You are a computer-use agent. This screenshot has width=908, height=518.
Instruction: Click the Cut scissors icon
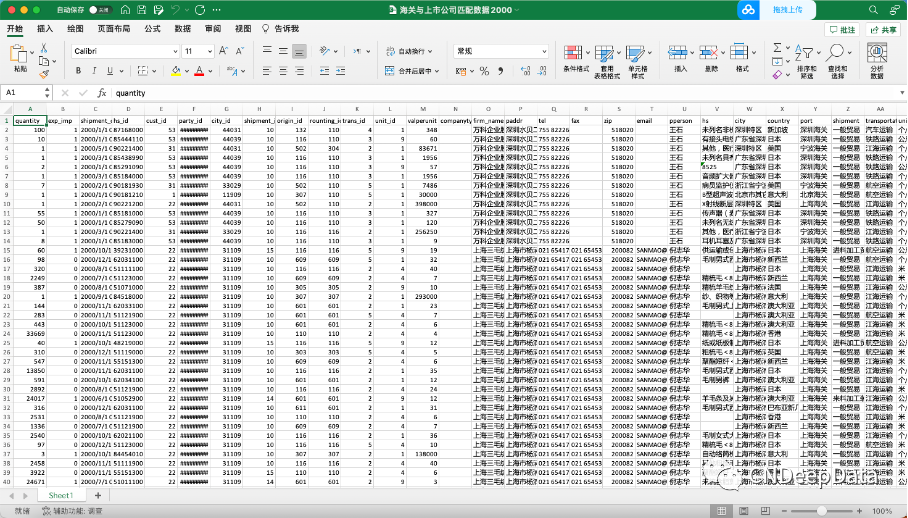click(43, 48)
